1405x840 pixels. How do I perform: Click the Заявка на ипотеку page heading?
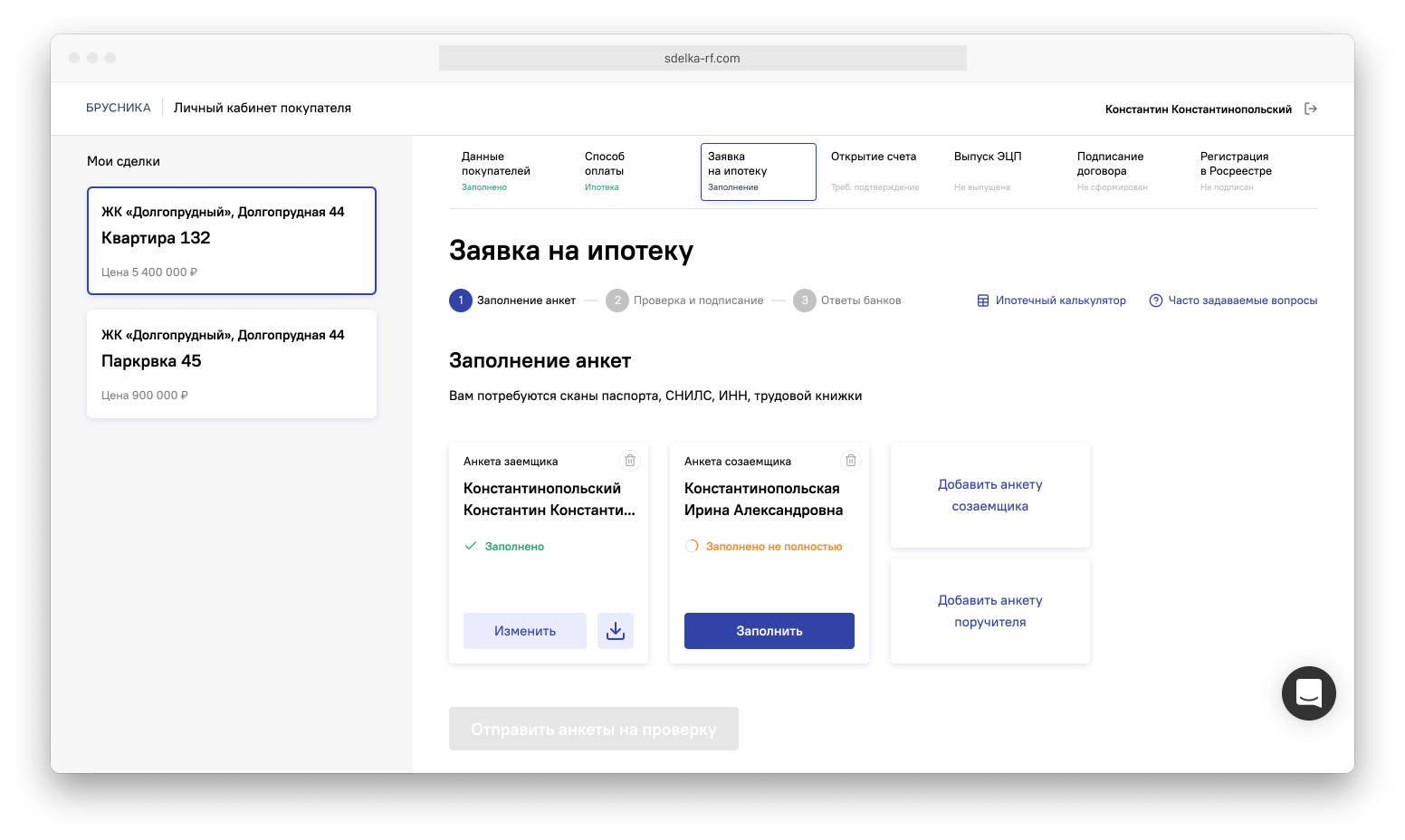click(x=571, y=251)
